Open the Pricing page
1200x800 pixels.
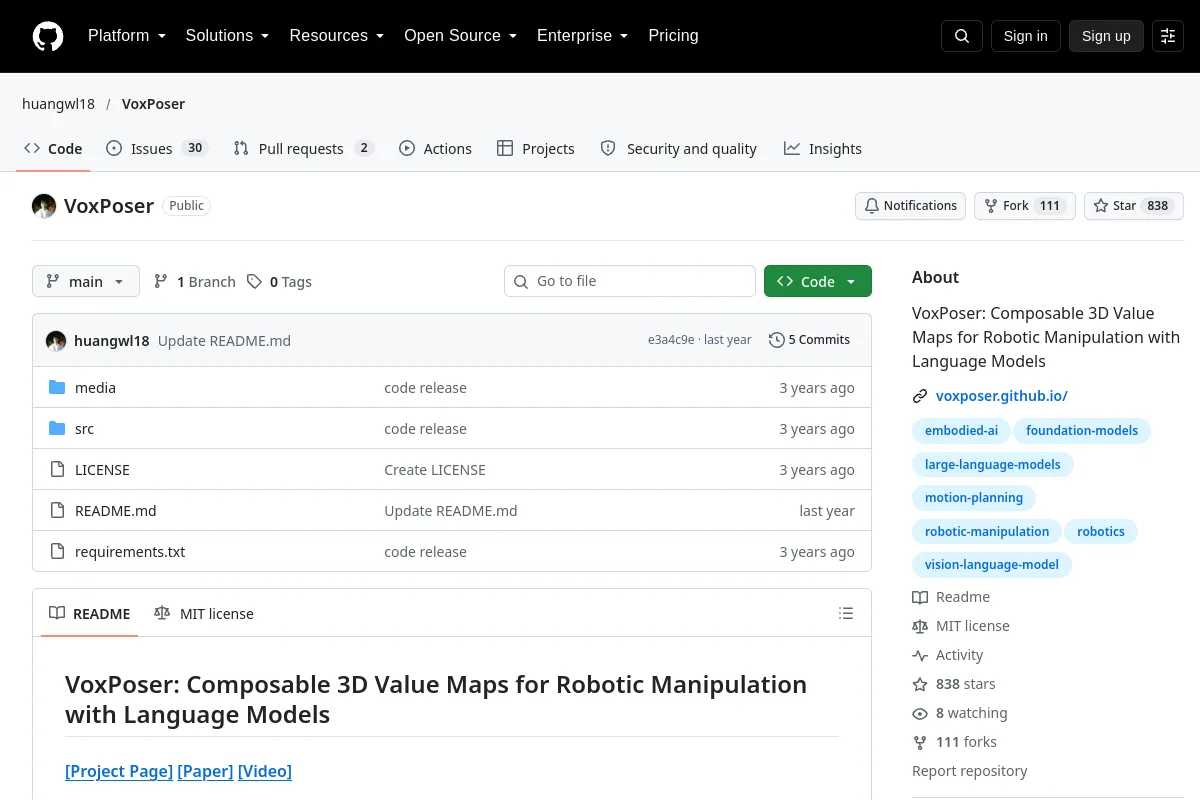click(x=673, y=36)
